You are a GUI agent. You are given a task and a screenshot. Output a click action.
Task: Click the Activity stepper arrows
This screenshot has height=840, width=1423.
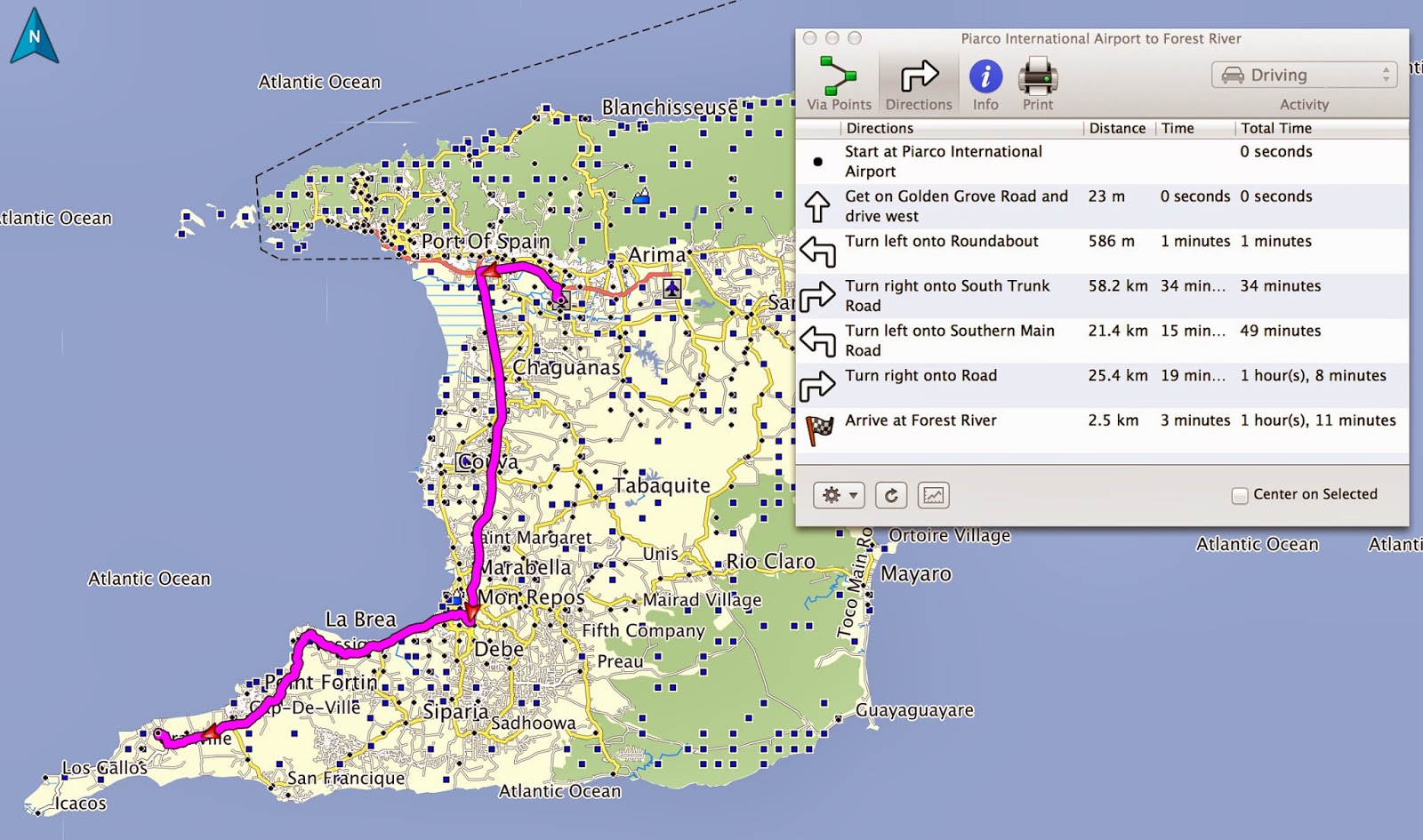[1385, 75]
